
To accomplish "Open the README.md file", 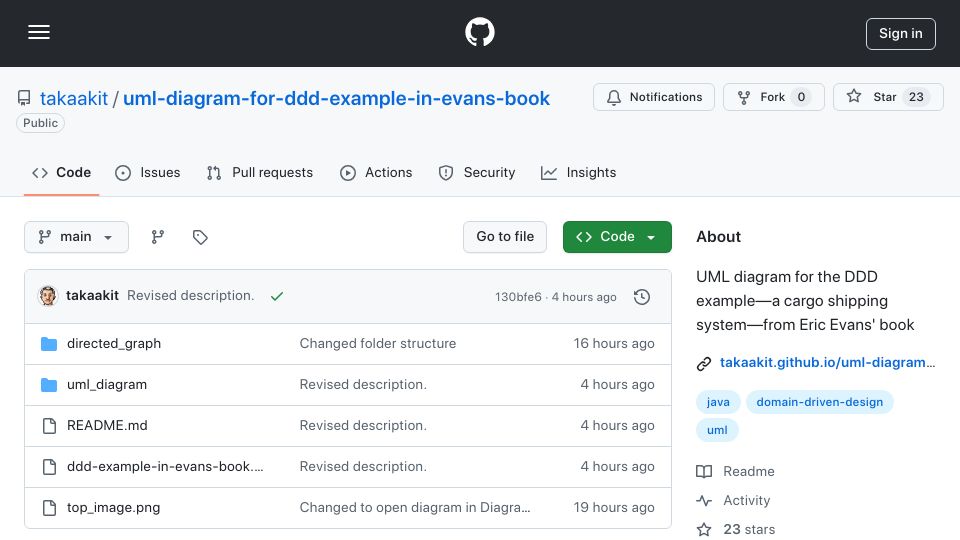I will (x=107, y=426).
